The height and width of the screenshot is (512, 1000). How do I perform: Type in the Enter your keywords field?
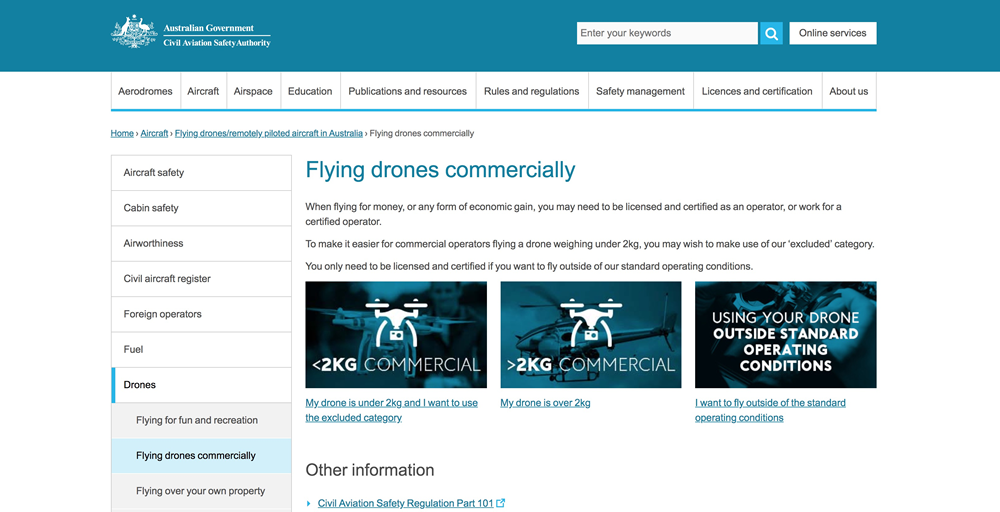coord(666,33)
